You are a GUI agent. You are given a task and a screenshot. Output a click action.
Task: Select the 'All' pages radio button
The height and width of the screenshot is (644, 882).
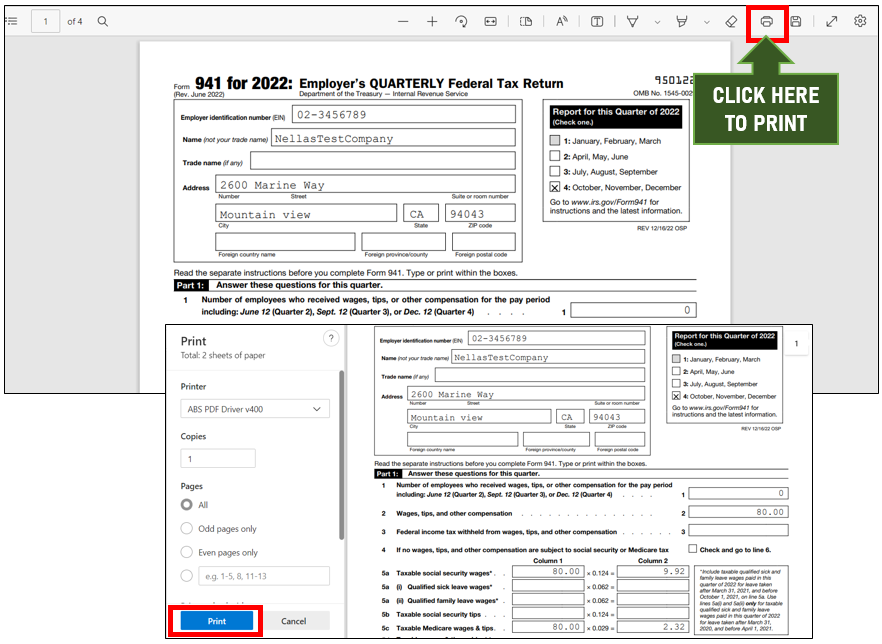187,505
